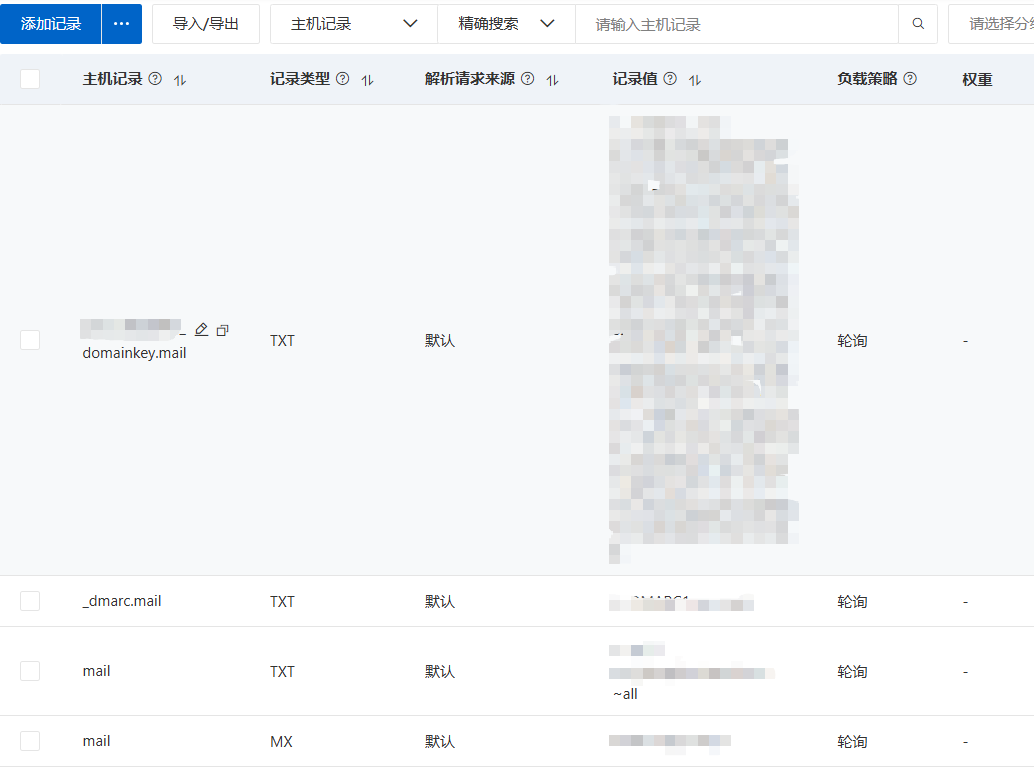
Task: Click the MX record type cell
Action: (282, 742)
